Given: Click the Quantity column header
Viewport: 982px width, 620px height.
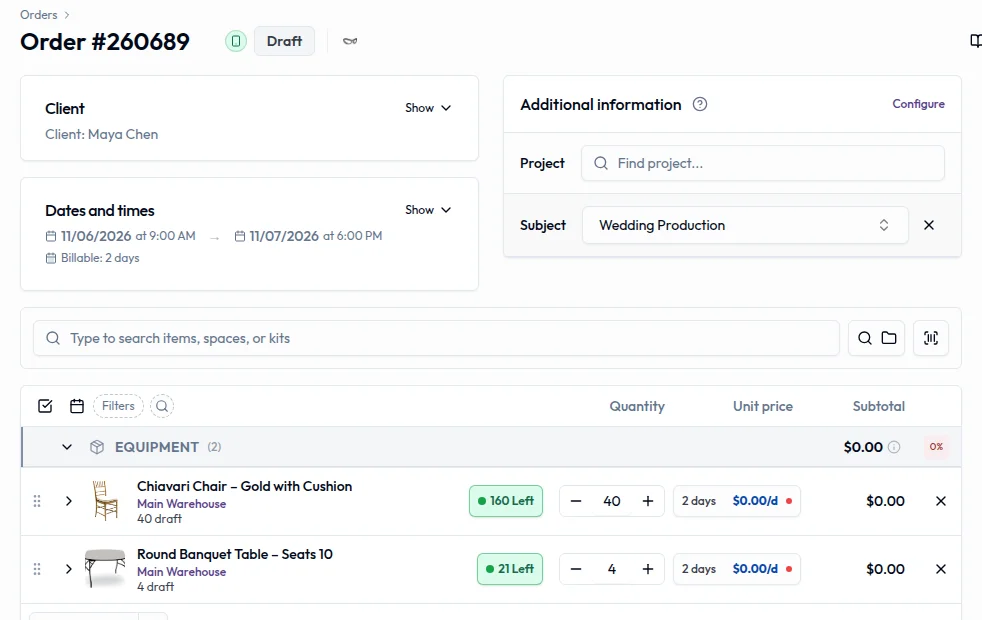Looking at the screenshot, I should (637, 406).
